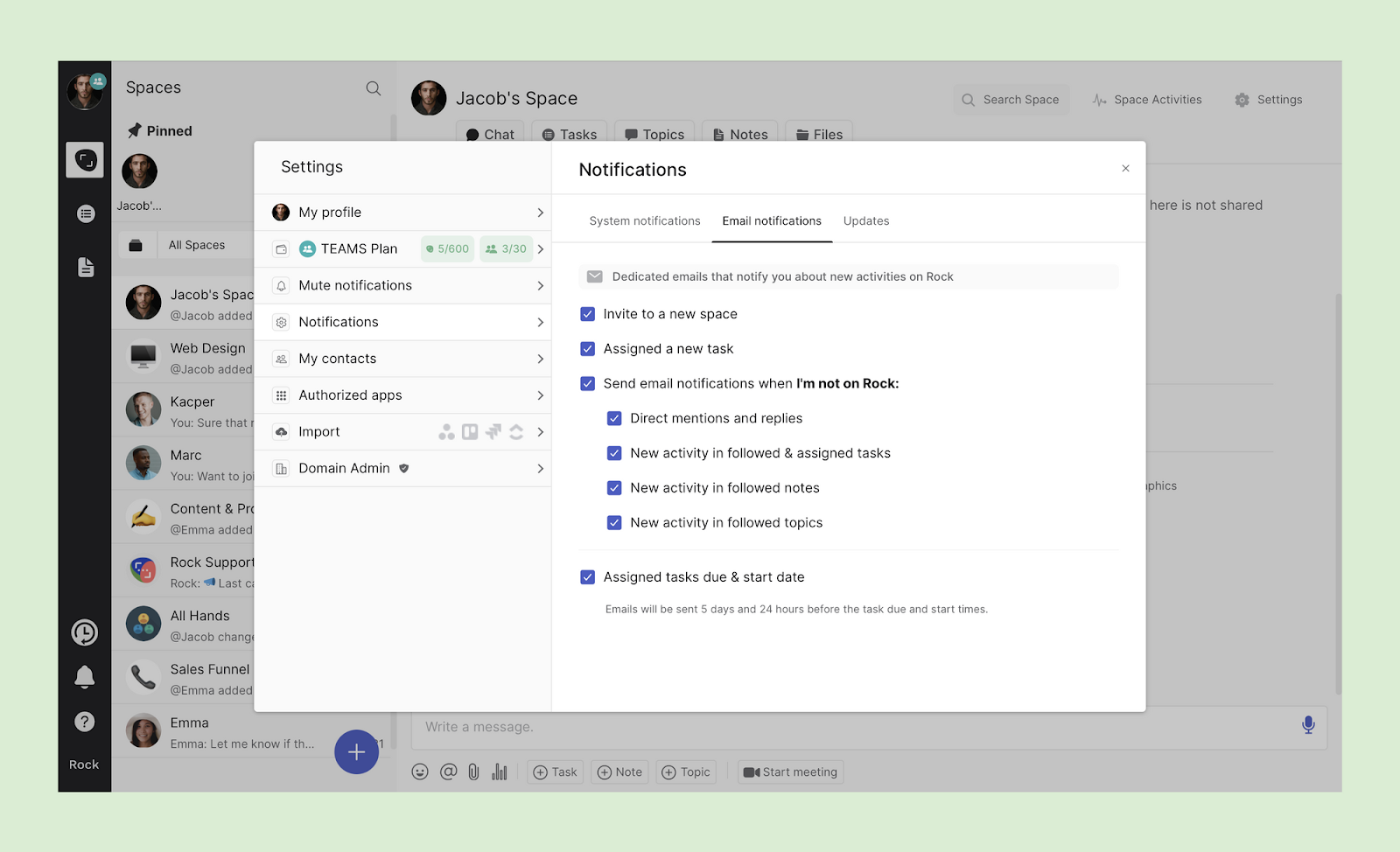Click the Start meeting button

[x=790, y=772]
